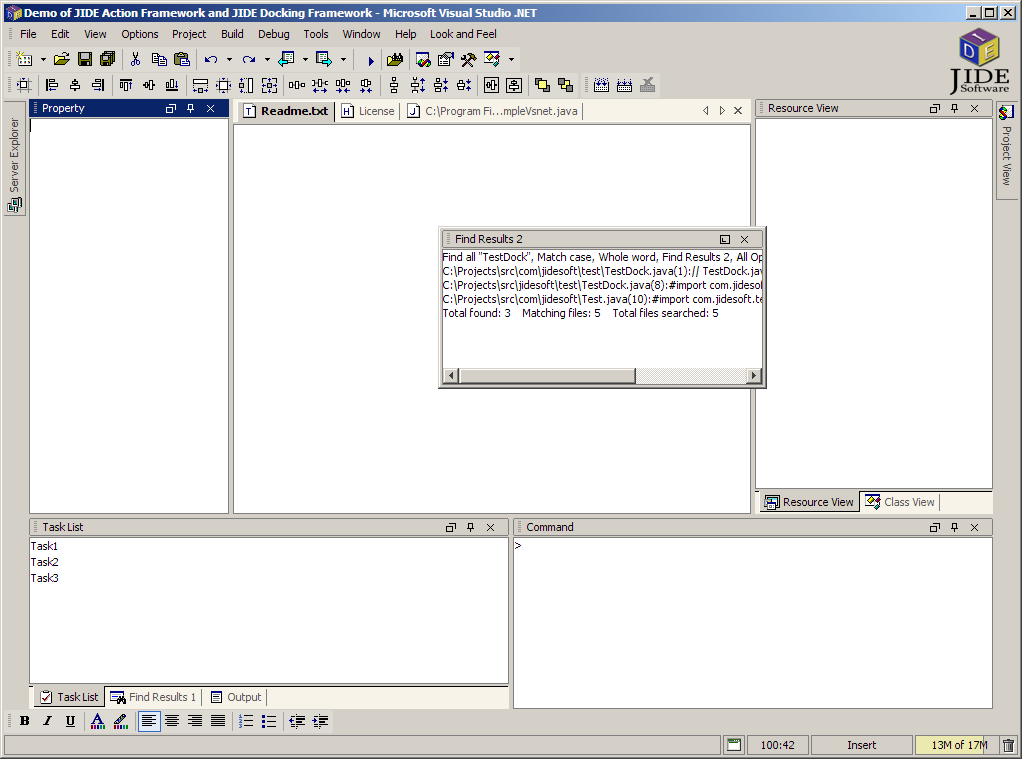
Task: Click the Open file folder icon
Action: click(x=62, y=59)
